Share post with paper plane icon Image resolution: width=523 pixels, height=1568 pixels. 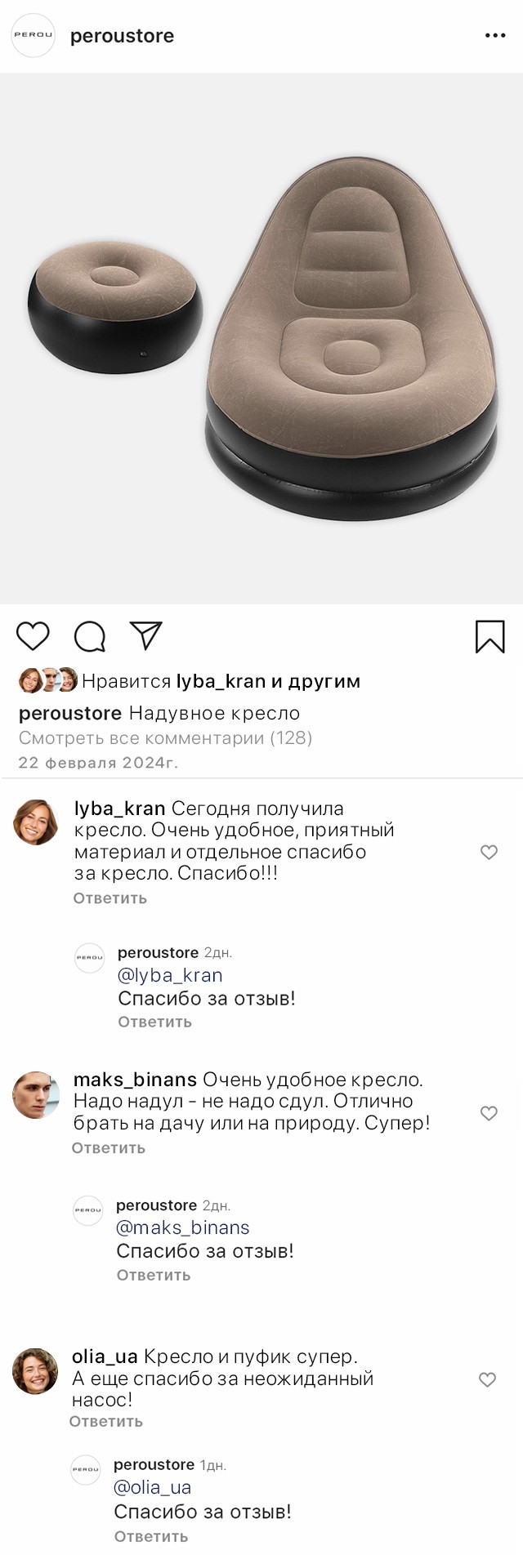coord(146,636)
